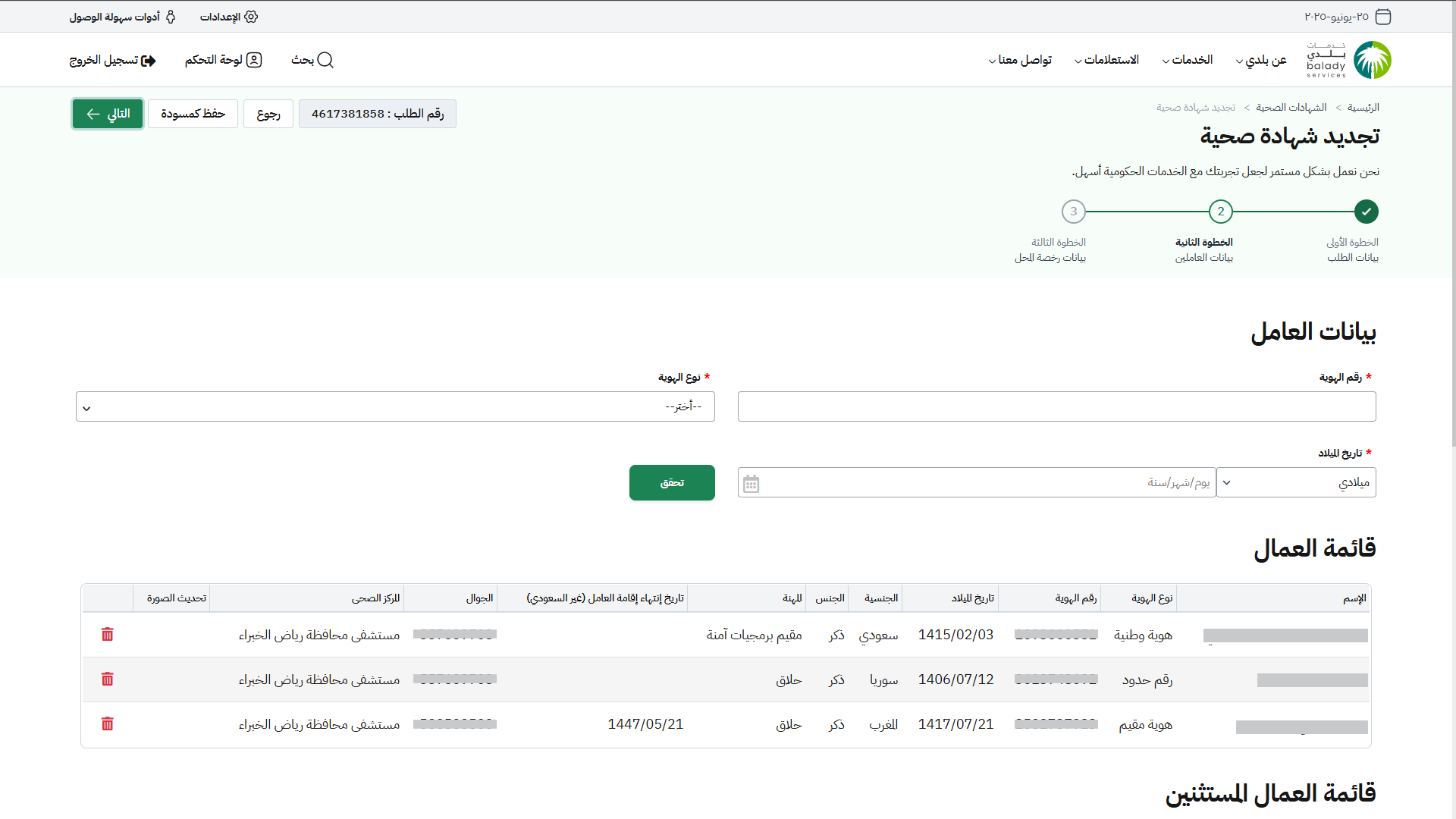Expand the calendar type ميلادي dropdown
This screenshot has height=819, width=1456.
[1295, 483]
